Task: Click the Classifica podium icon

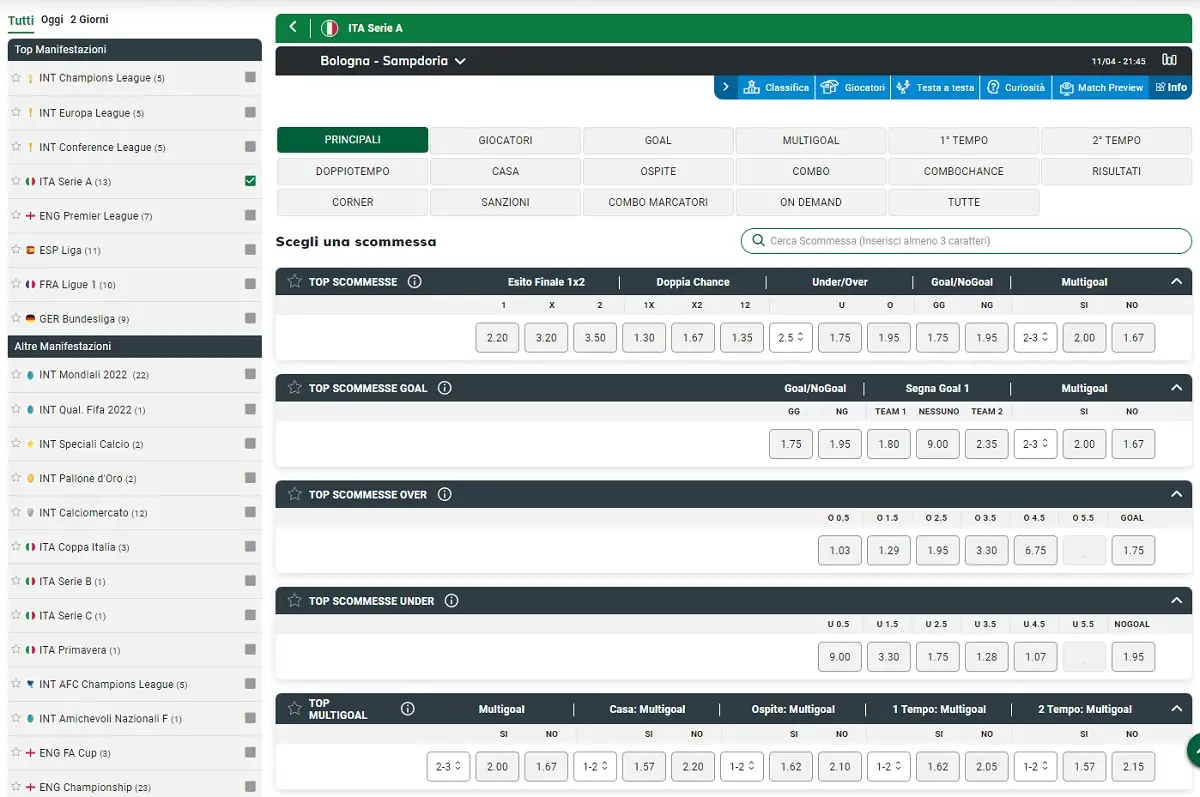Action: pos(751,88)
